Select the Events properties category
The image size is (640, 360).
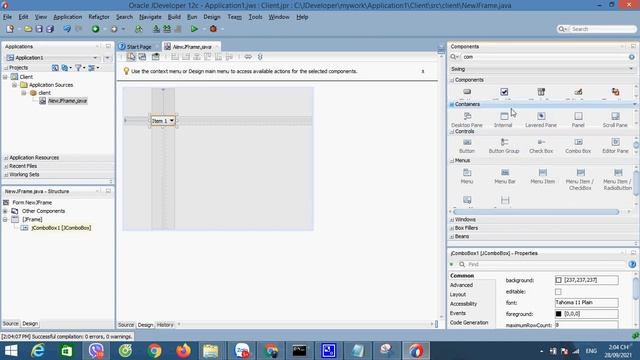(x=458, y=313)
